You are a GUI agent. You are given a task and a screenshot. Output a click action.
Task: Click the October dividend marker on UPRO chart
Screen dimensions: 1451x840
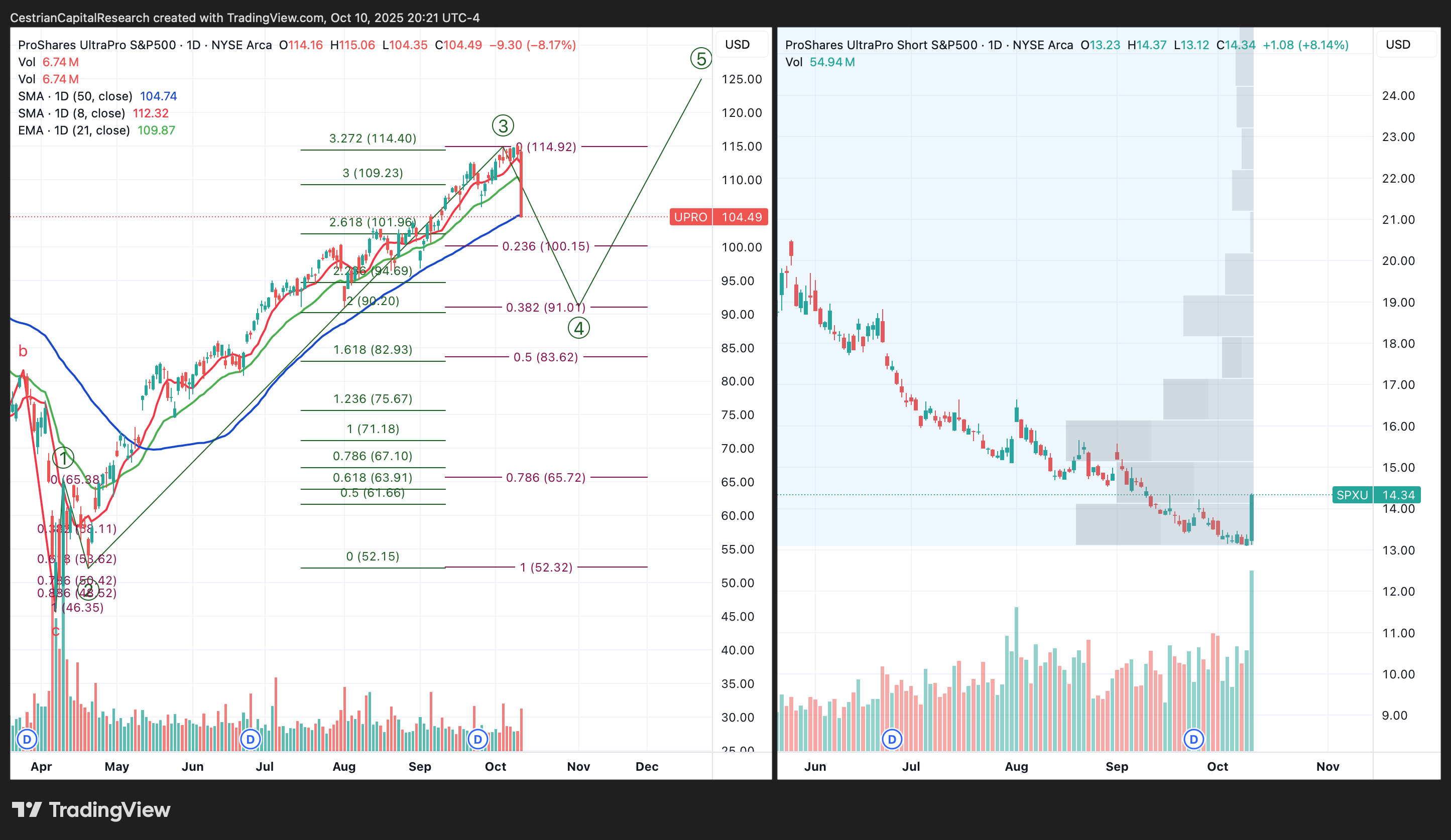click(x=477, y=739)
